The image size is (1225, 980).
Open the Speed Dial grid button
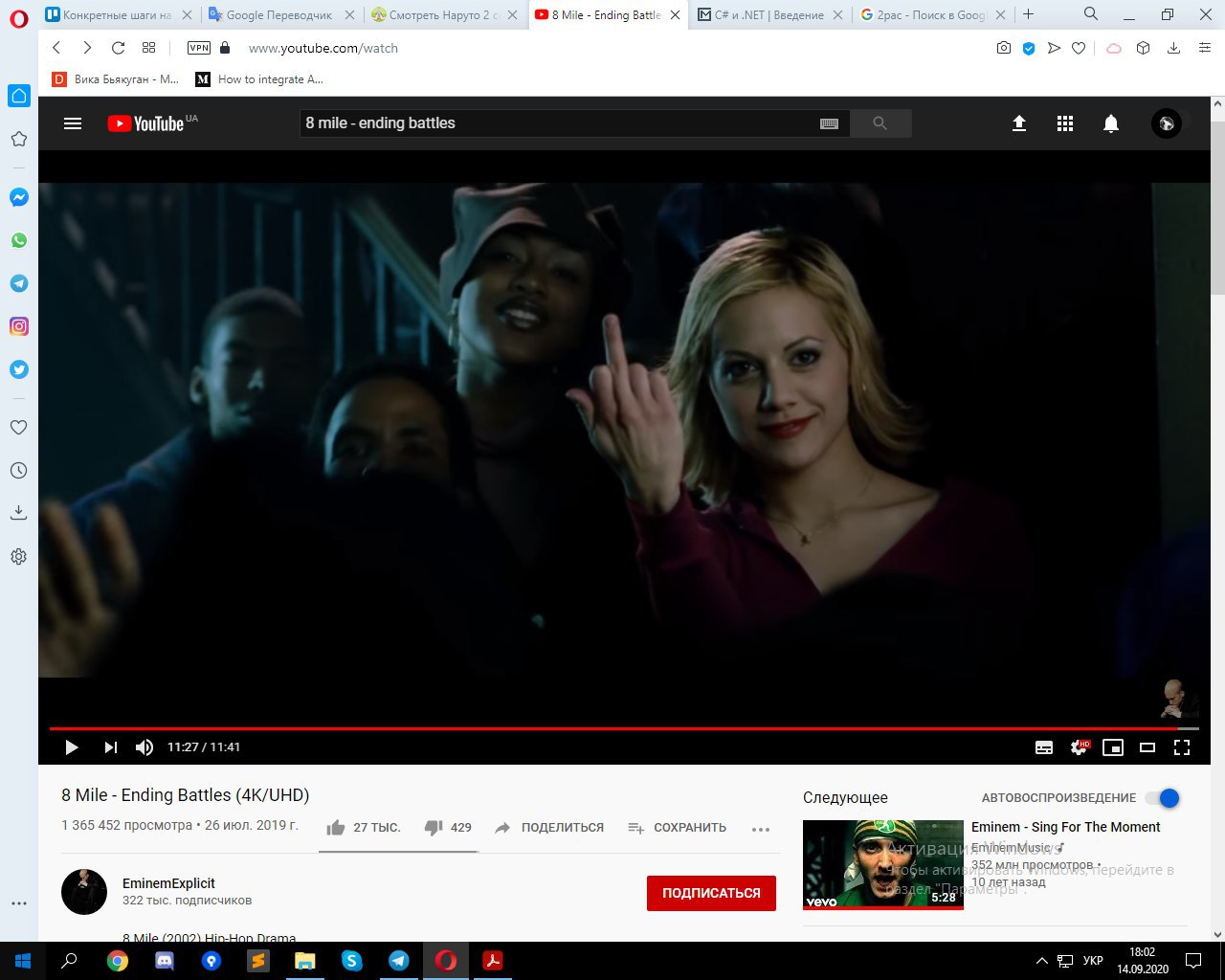148,48
